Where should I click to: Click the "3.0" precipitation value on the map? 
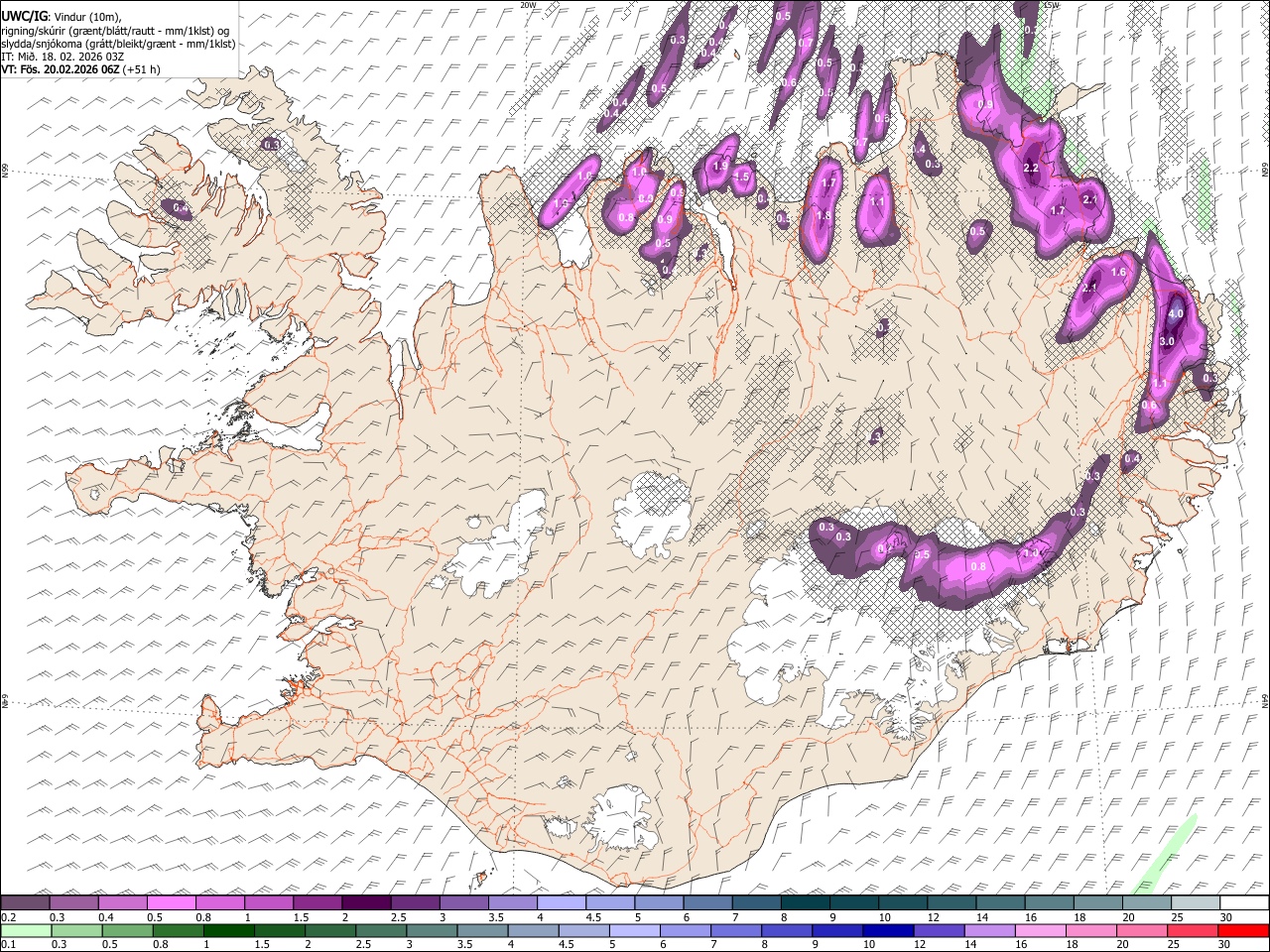1167,341
